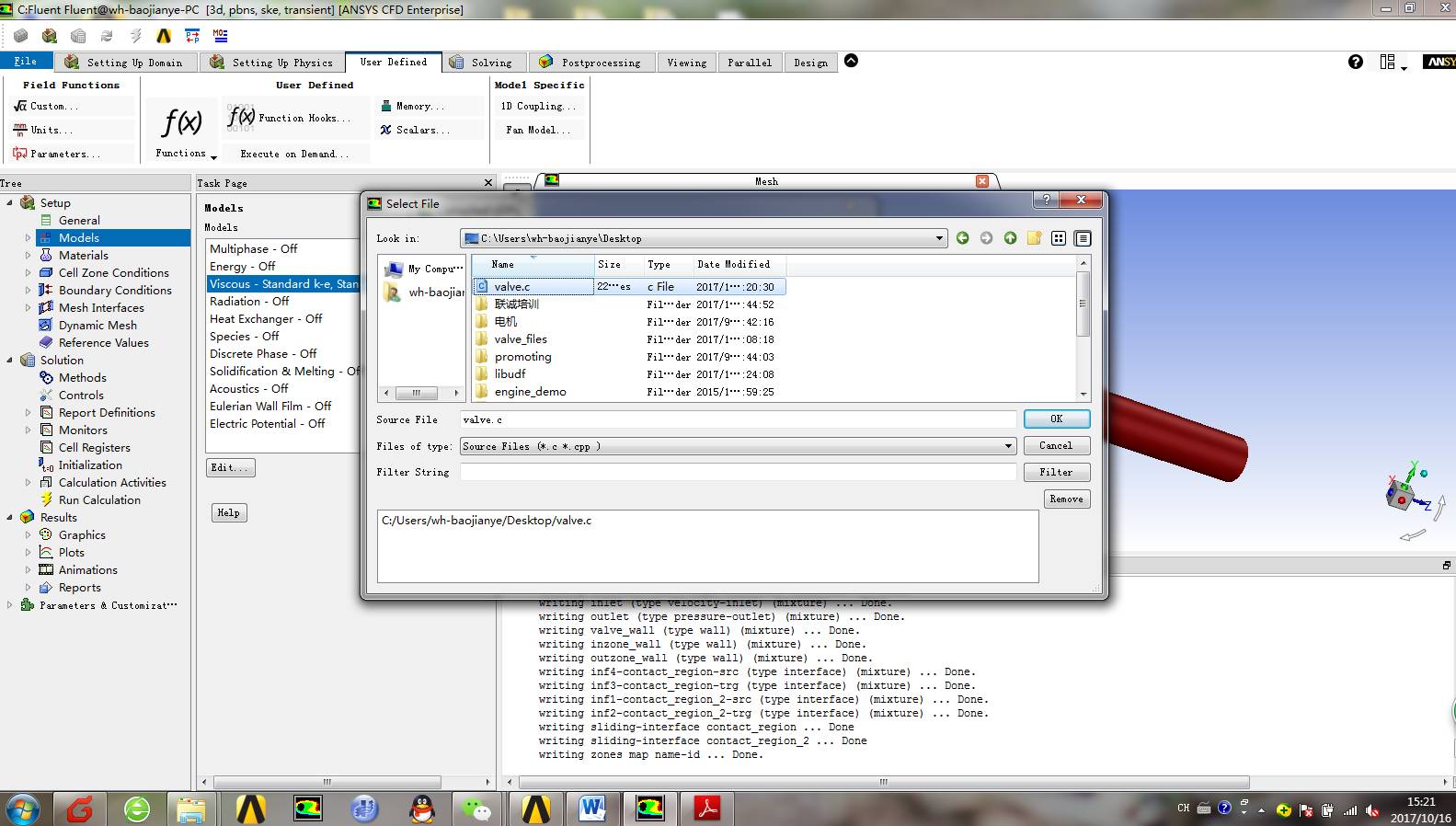Open the 1D Coupling dialog
The image size is (1456, 826).
538,107
